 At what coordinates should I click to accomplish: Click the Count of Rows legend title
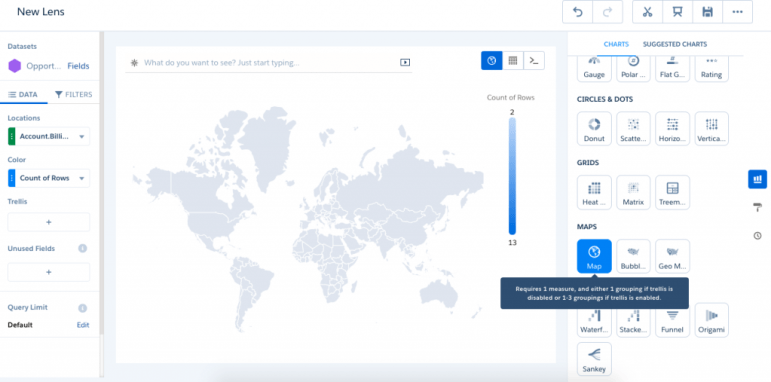pos(510,97)
